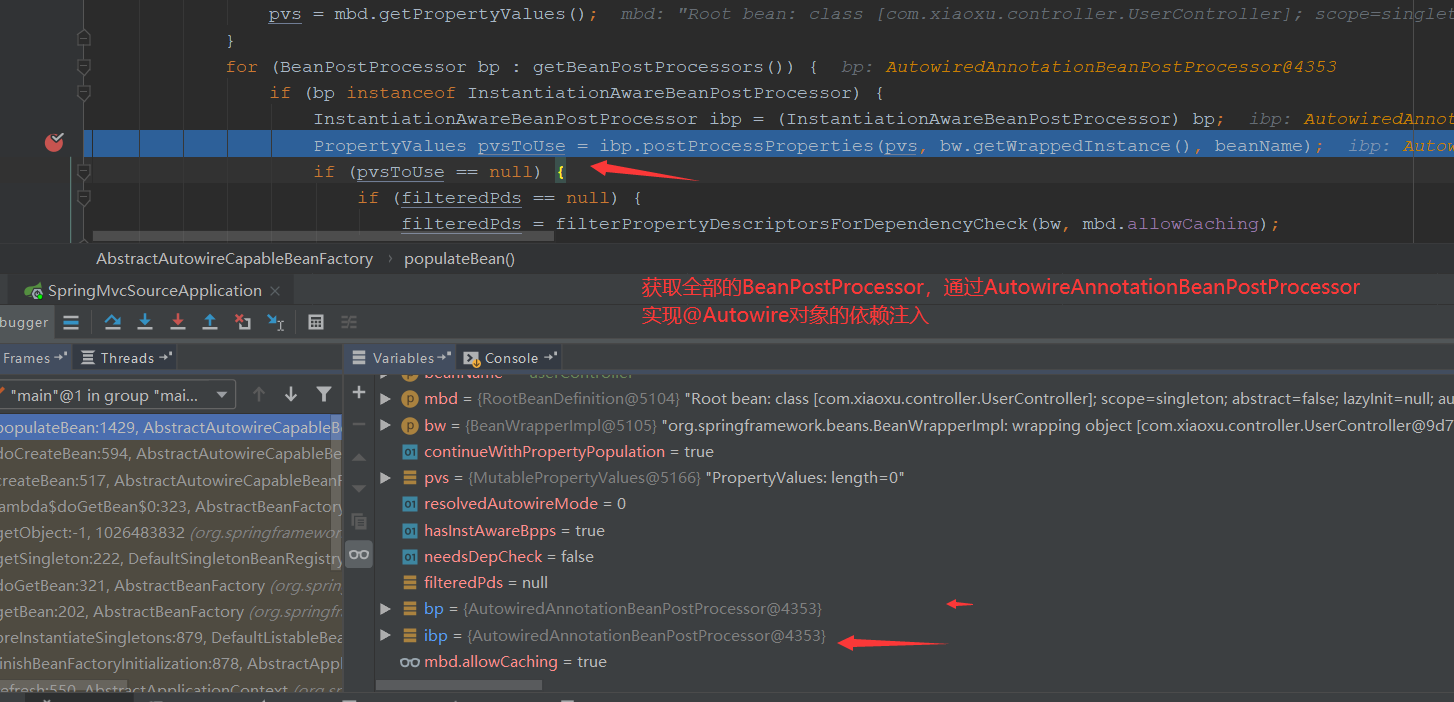Move watch up with sidebar triangle
Screen dimensions: 1454x702
point(359,457)
